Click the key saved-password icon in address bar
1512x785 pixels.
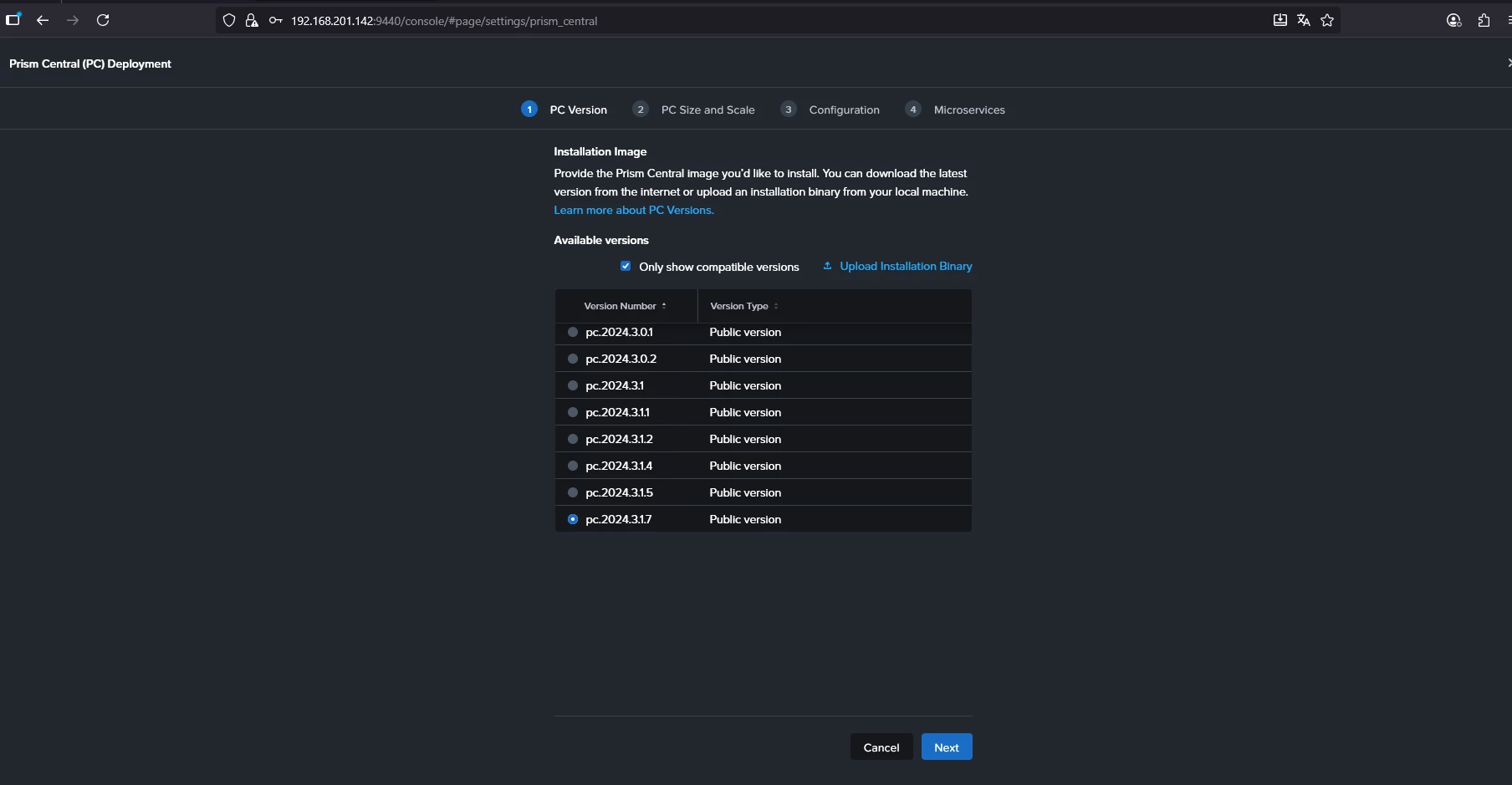(x=275, y=20)
